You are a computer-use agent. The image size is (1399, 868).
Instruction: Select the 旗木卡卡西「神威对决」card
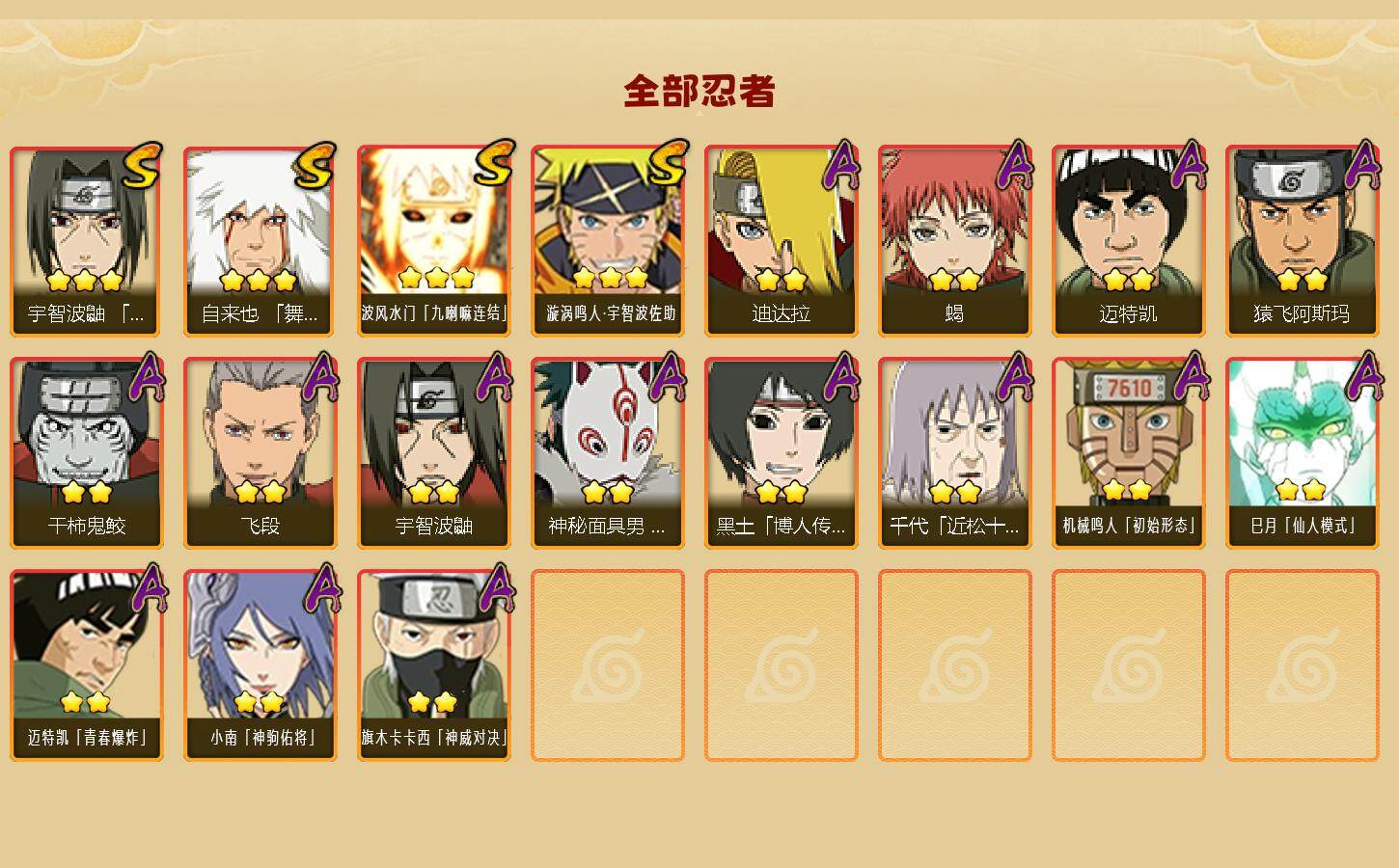[434, 665]
